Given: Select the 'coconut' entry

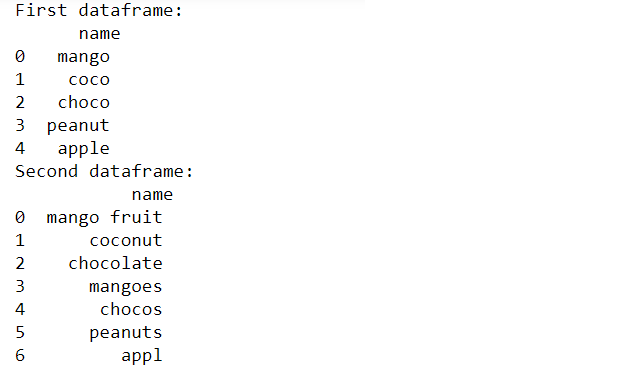Looking at the screenshot, I should coord(126,240).
